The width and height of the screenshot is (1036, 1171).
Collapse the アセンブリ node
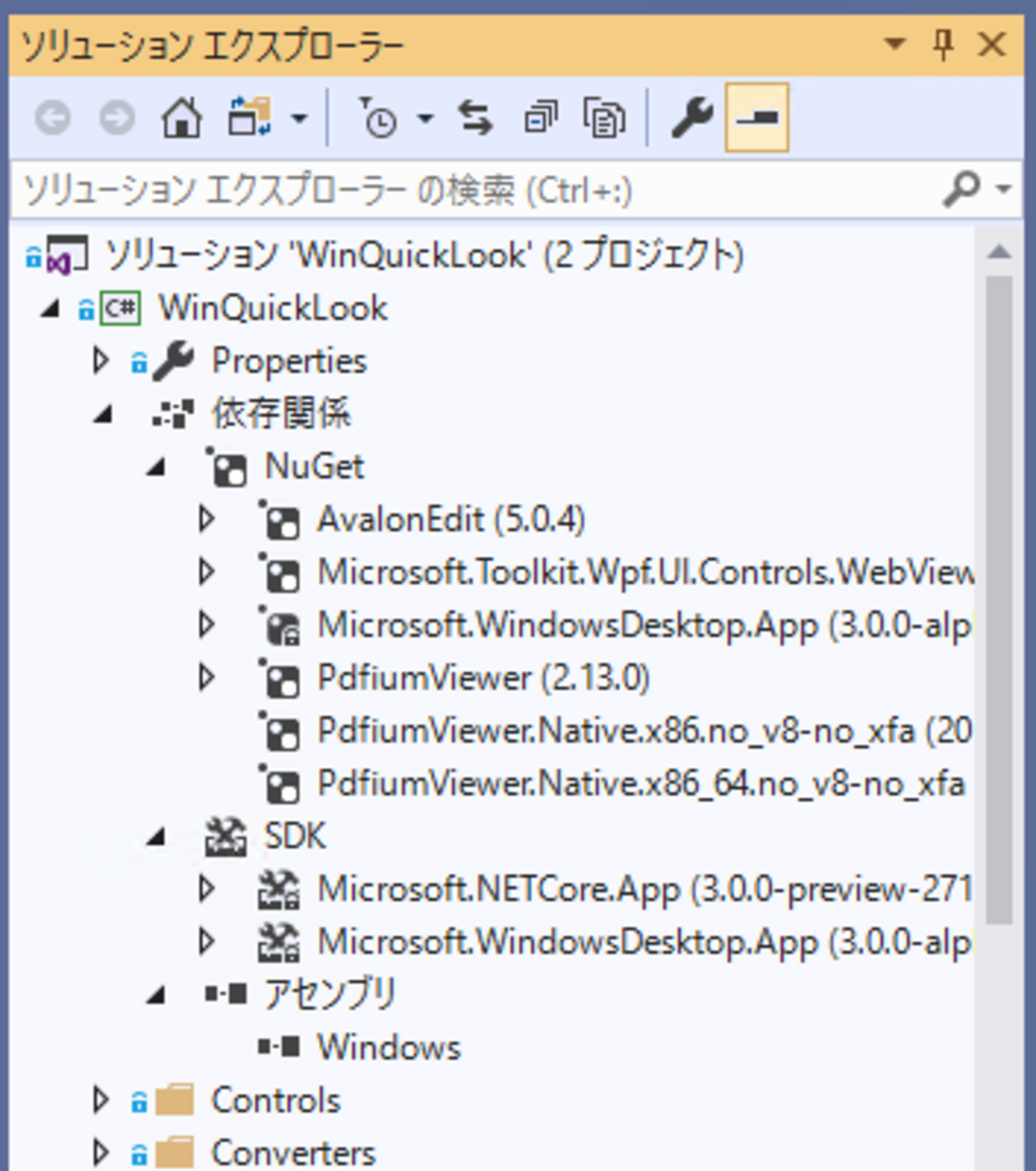[x=155, y=995]
